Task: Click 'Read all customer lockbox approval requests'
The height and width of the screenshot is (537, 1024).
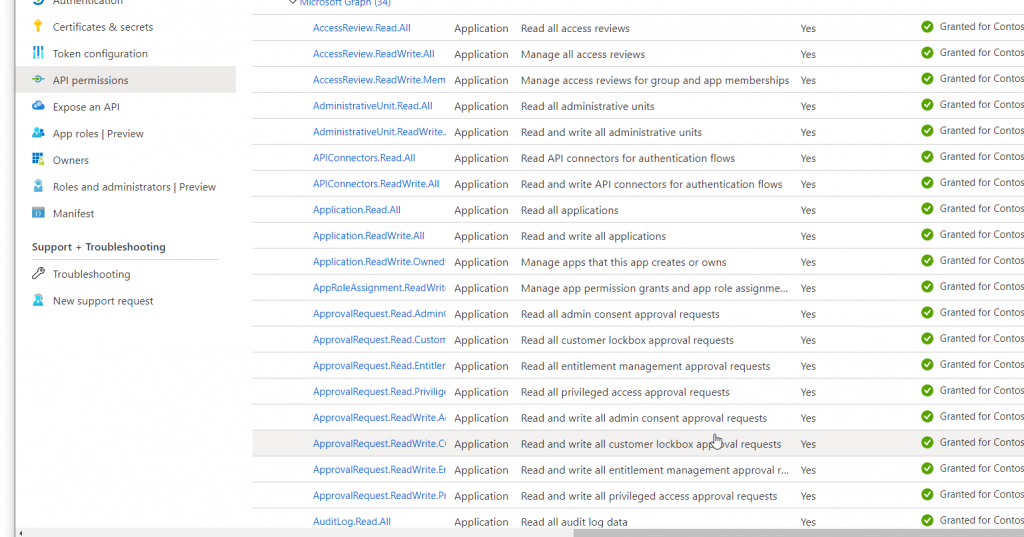Action: tap(627, 340)
